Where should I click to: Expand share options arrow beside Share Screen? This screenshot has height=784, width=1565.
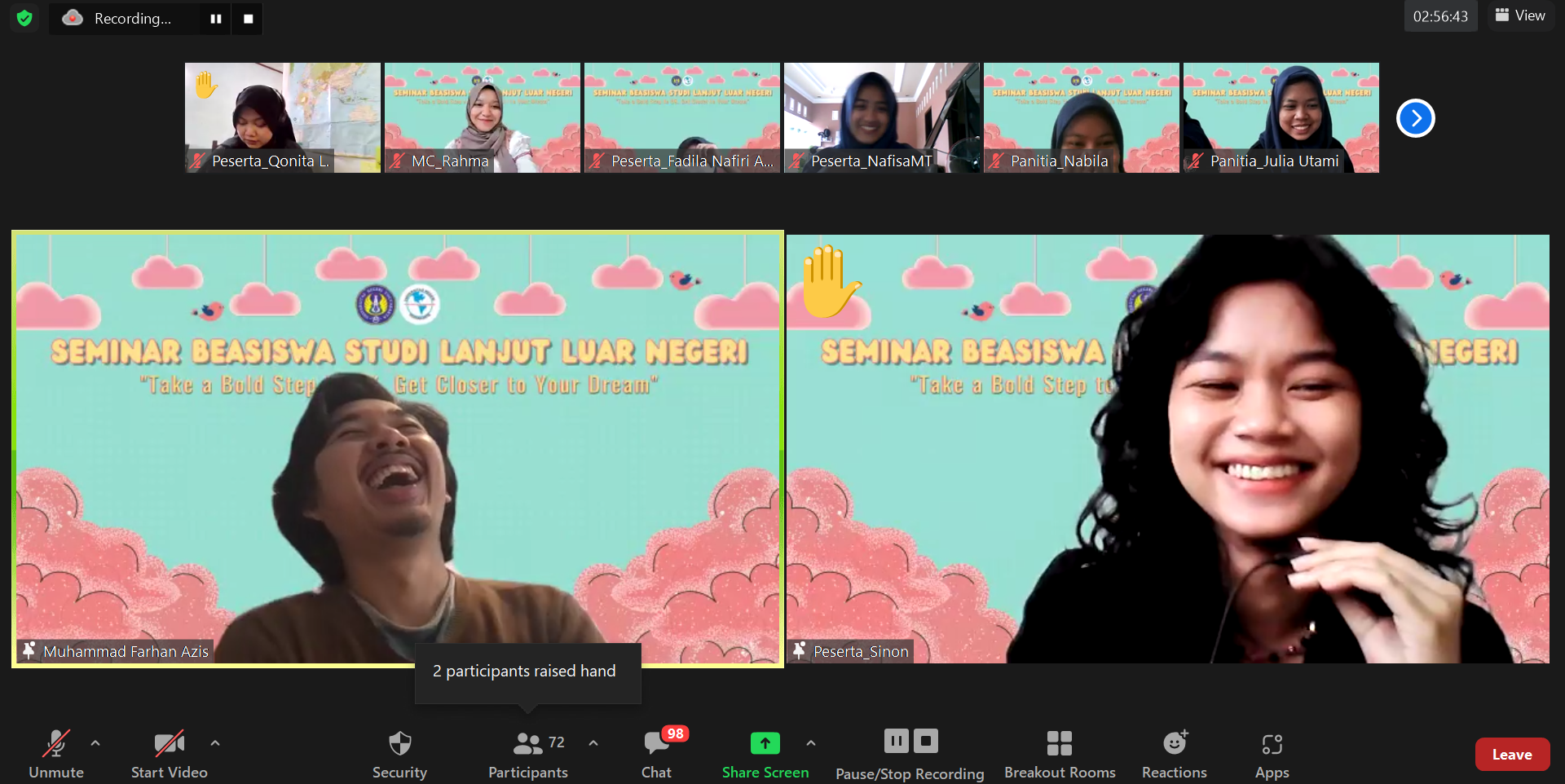pyautogui.click(x=811, y=742)
